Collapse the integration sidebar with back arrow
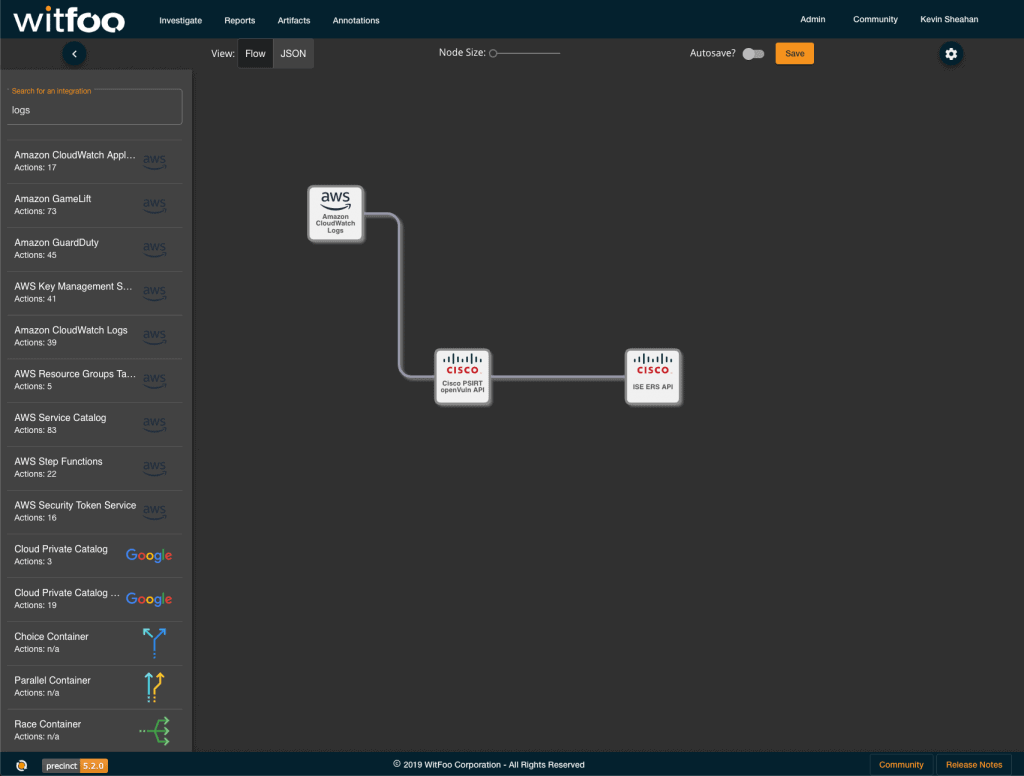The image size is (1024, 776). click(x=74, y=54)
